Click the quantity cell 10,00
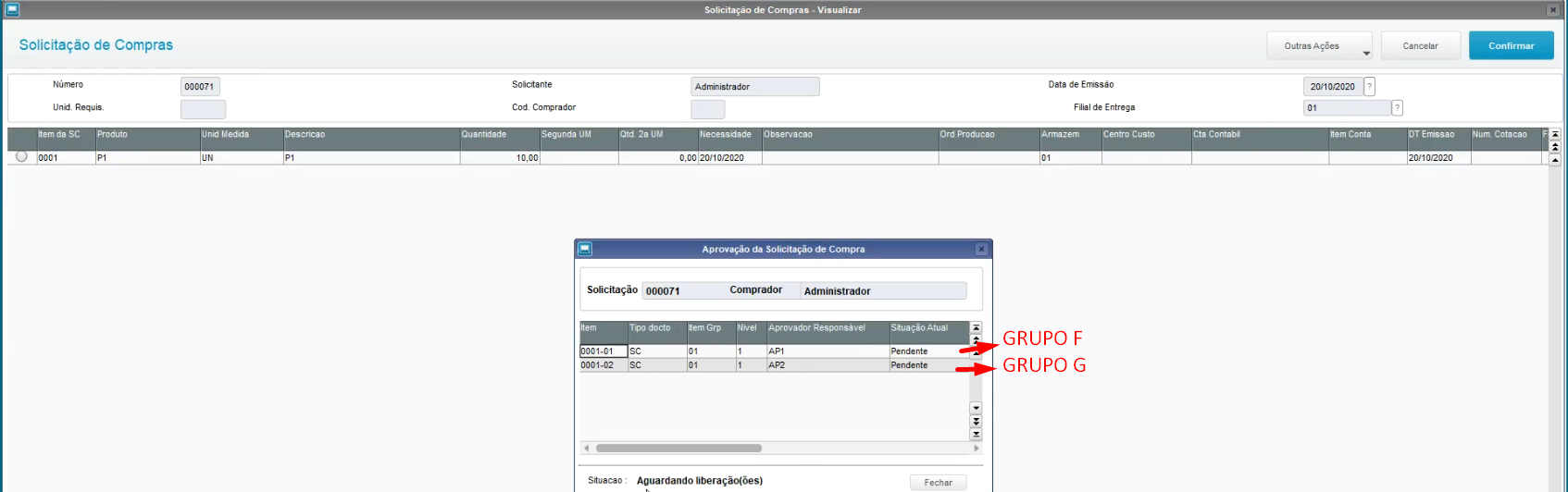This screenshot has height=492, width=1568. [500, 158]
